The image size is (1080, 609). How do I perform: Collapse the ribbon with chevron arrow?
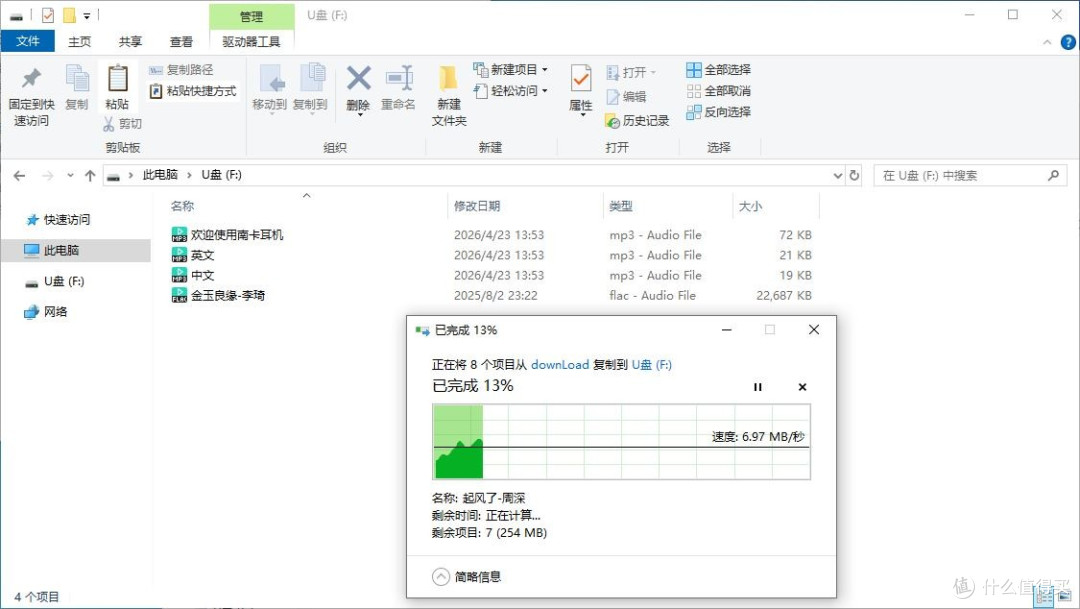pos(1047,42)
